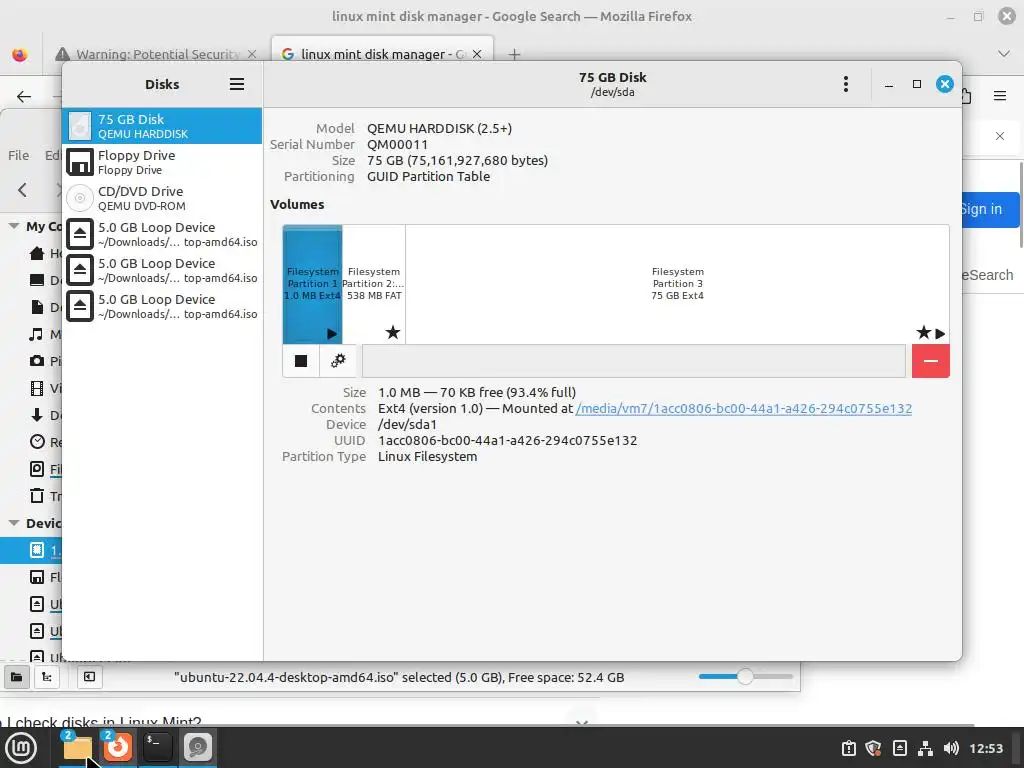Viewport: 1024px width, 768px height.
Task: Adjust the file manager zoom slider
Action: [x=745, y=677]
